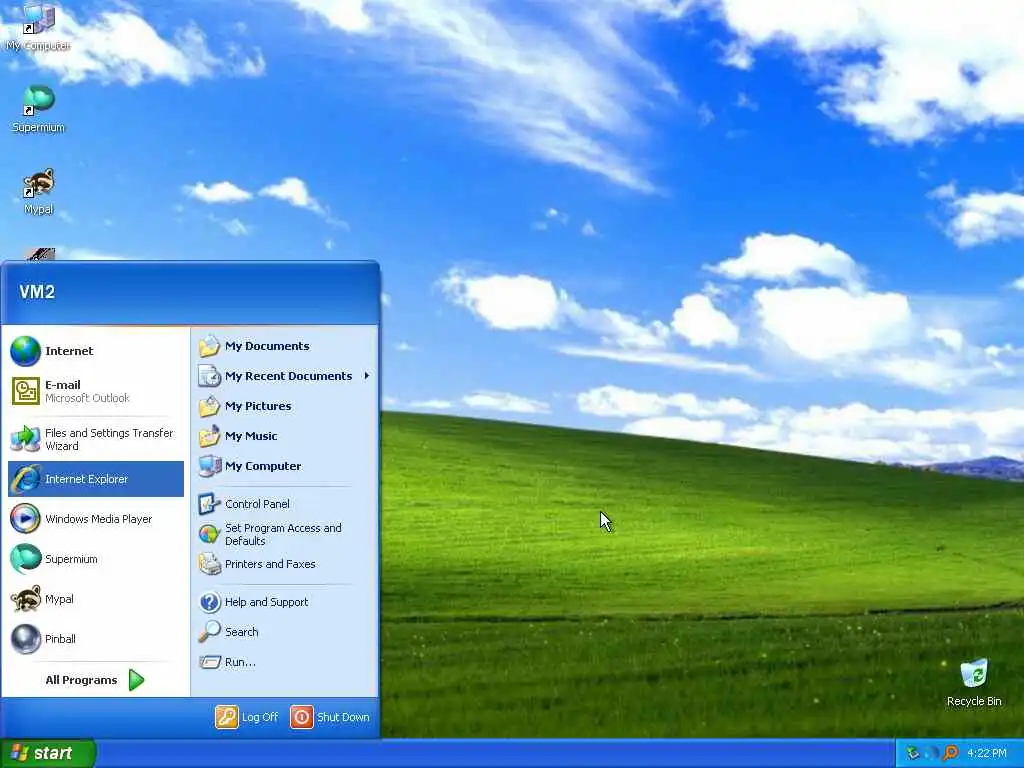Launch Files and Settings Transfer Wizard icon

(25, 439)
